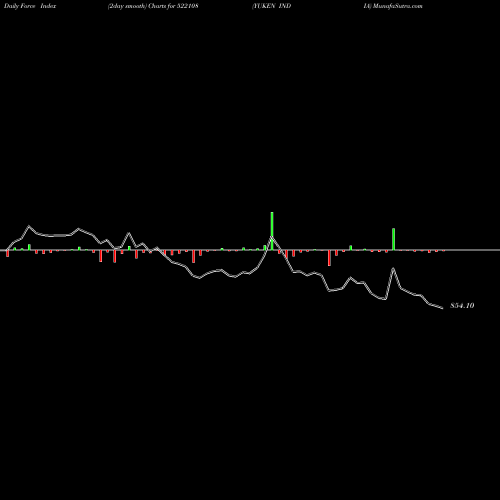
Task: Click the 'Daily Force Index' title text
Action: [x=30, y=6]
